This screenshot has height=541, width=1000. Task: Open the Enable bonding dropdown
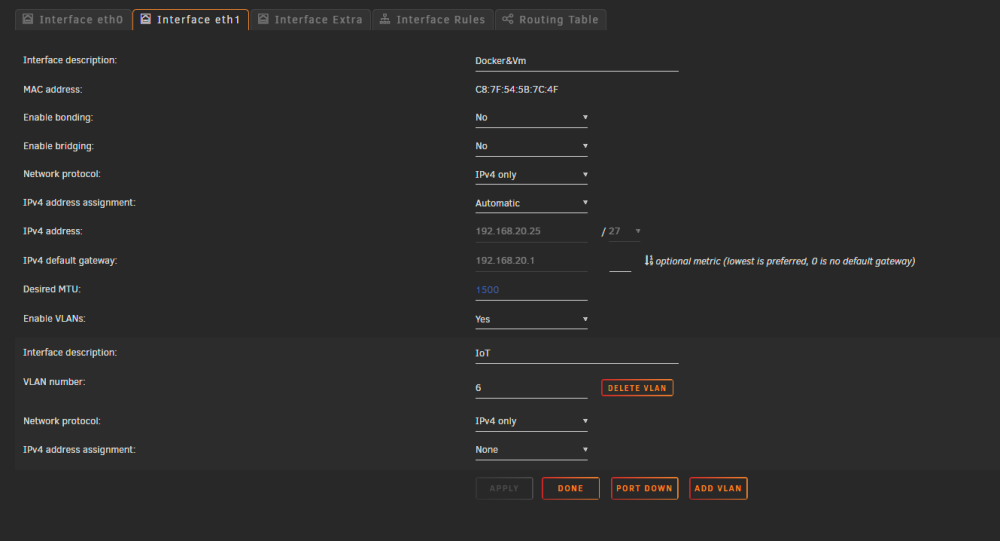531,118
